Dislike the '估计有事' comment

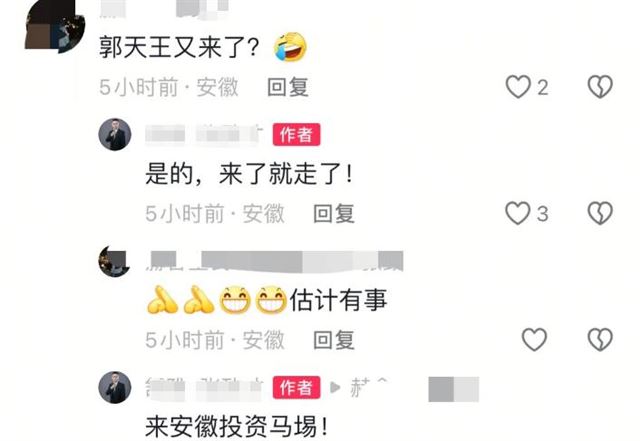600,339
